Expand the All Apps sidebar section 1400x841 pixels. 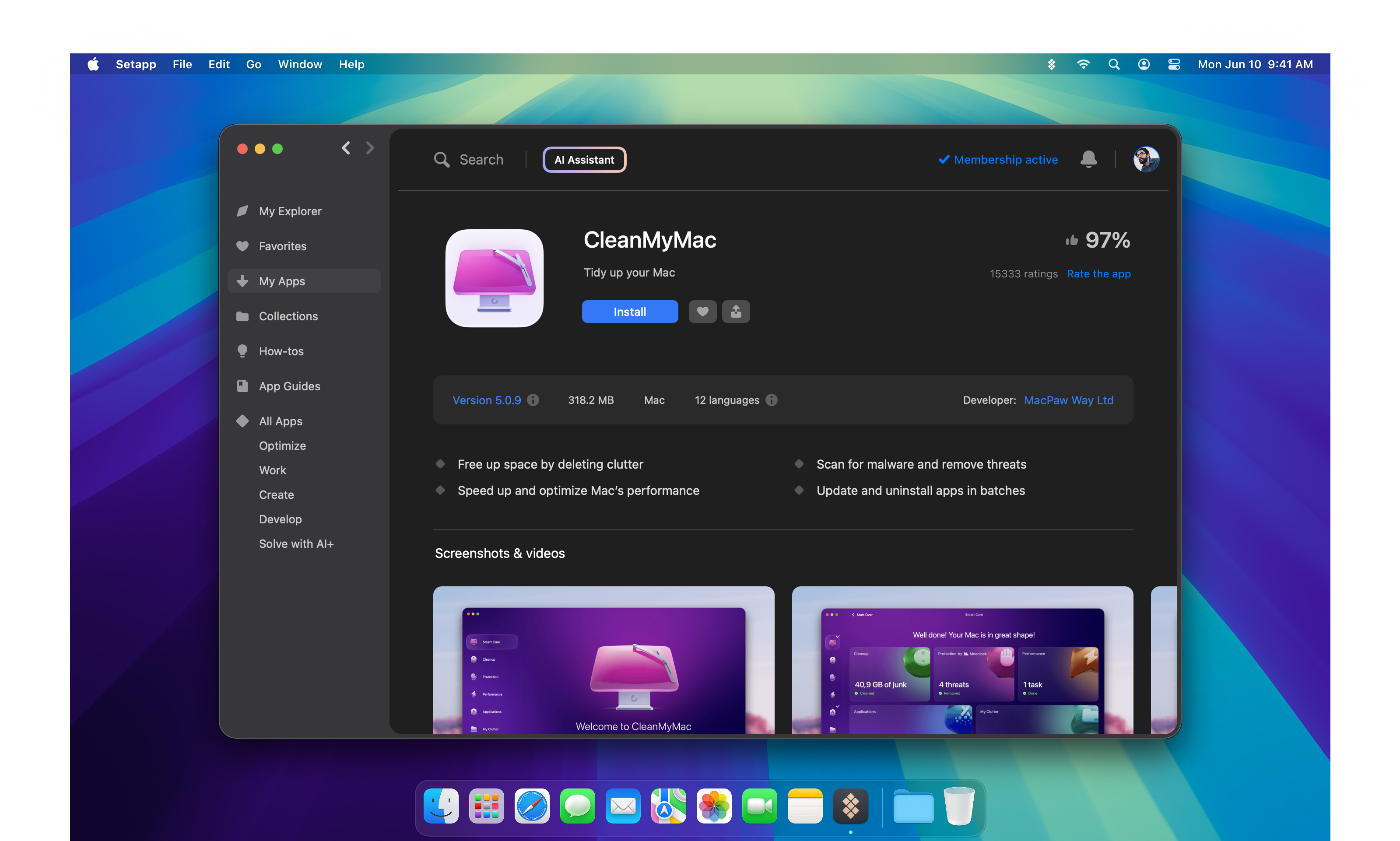pos(281,421)
